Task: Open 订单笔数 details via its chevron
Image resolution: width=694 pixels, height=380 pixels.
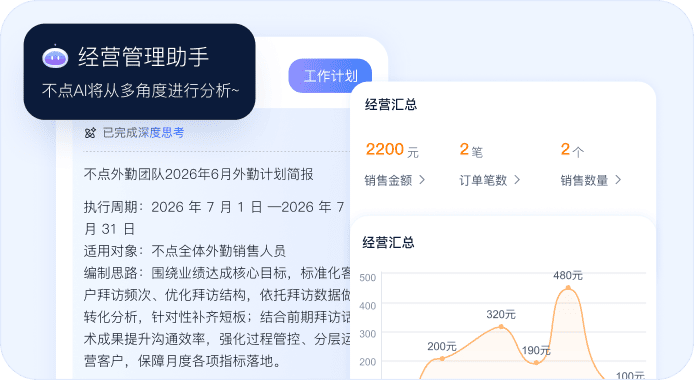Action: [517, 180]
